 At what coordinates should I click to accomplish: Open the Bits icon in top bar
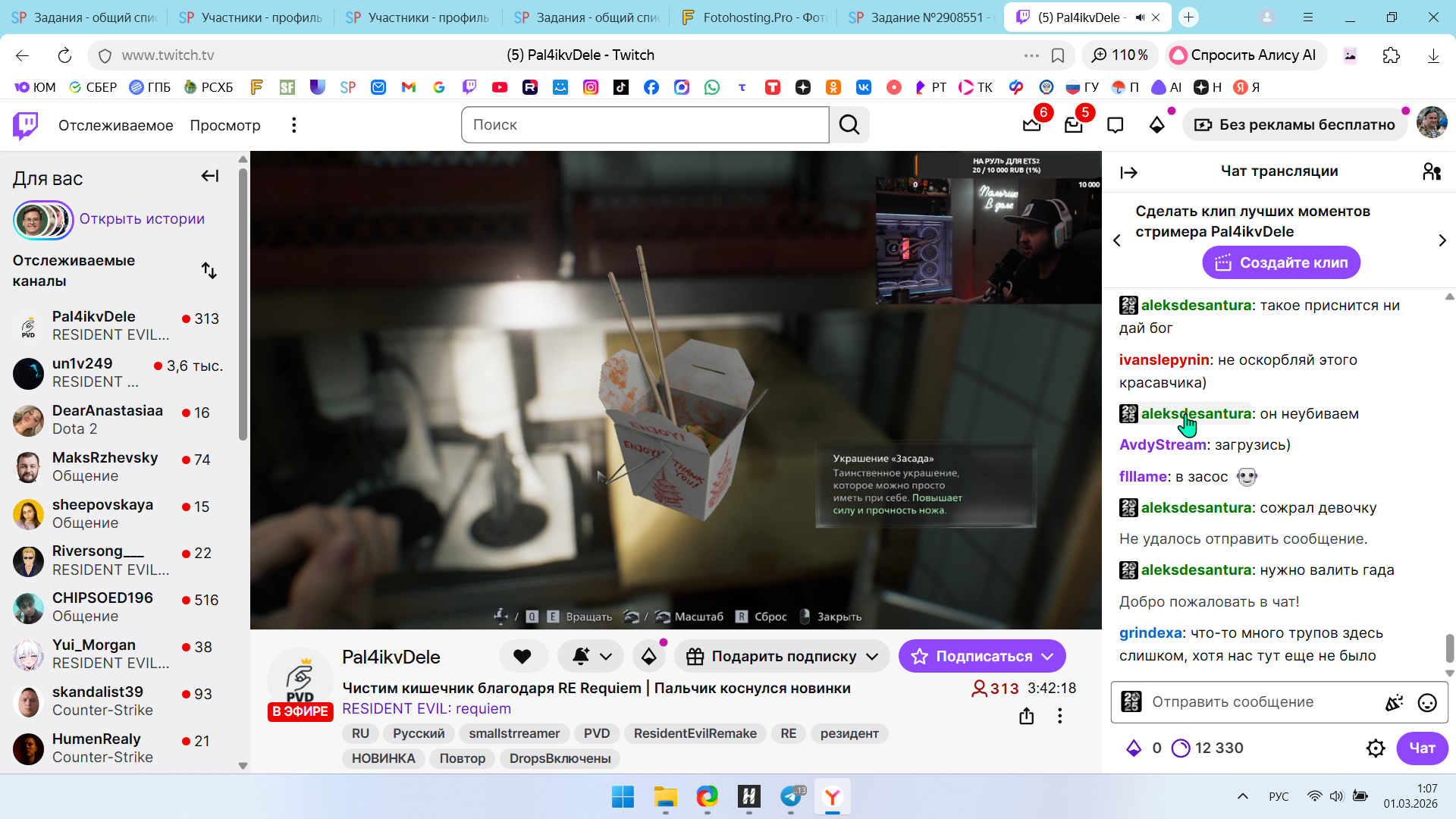click(x=1156, y=125)
